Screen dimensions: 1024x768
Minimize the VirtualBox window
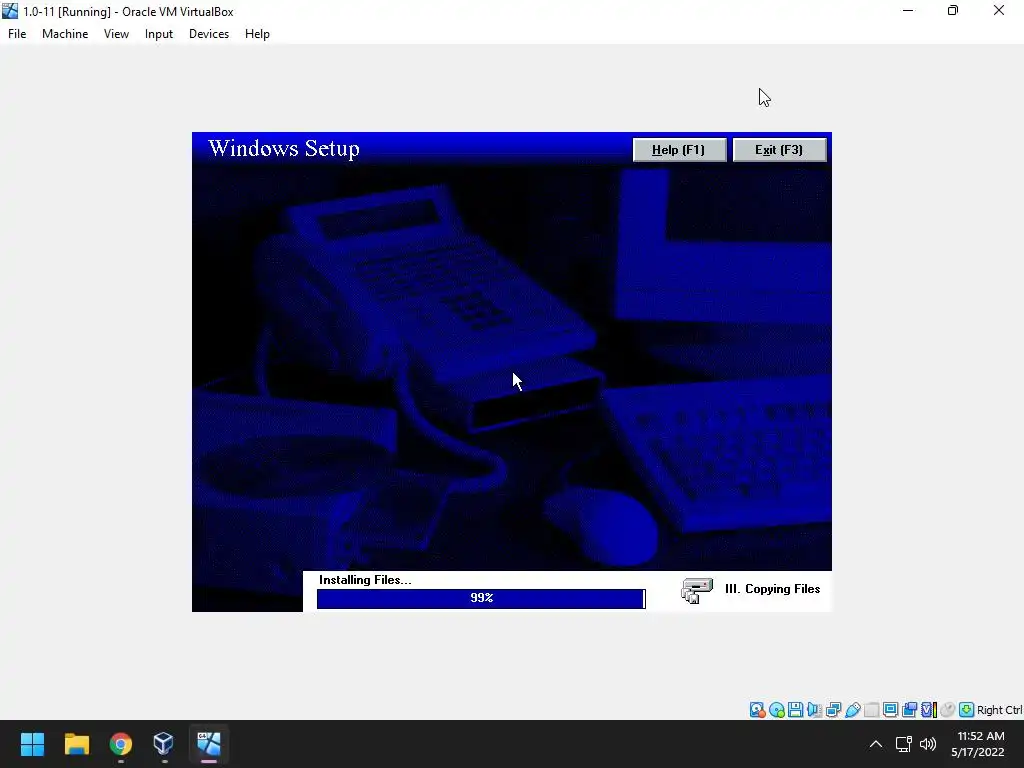(908, 10)
